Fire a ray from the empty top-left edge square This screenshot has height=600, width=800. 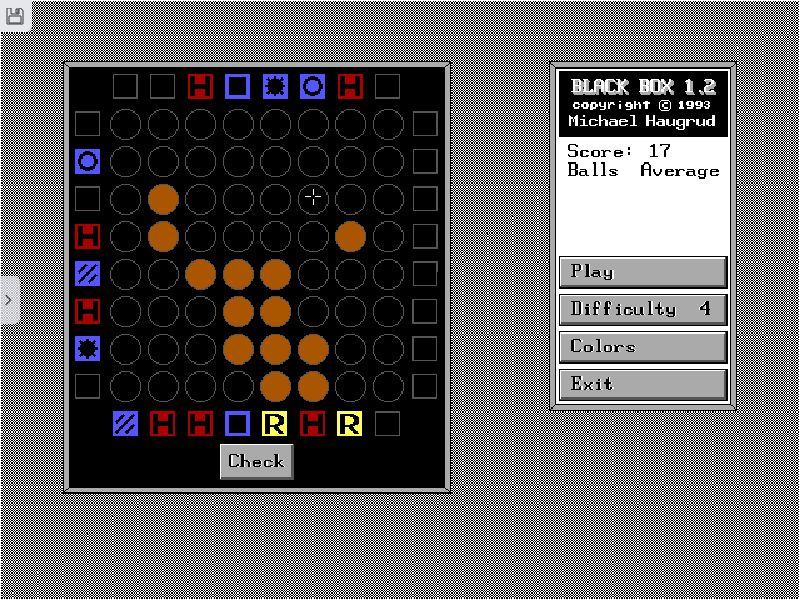point(125,86)
